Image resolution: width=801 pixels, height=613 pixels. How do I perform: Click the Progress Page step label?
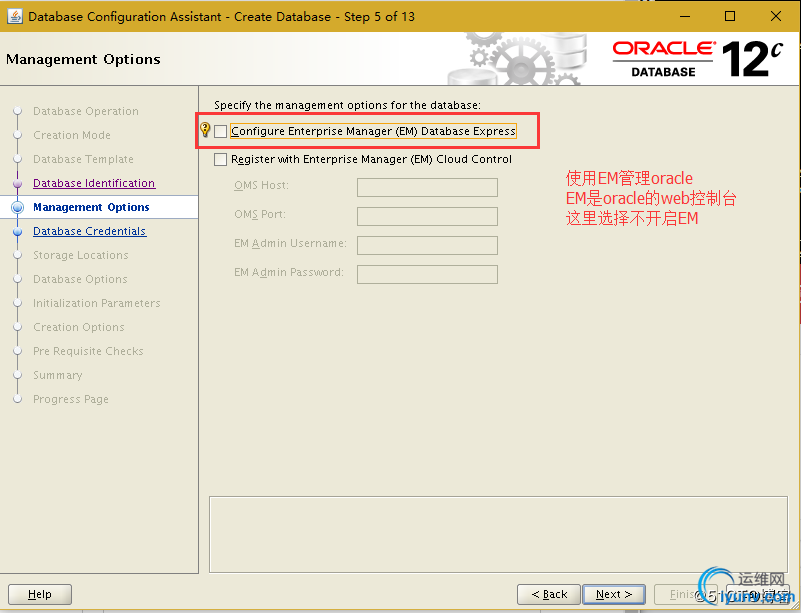[x=71, y=399]
